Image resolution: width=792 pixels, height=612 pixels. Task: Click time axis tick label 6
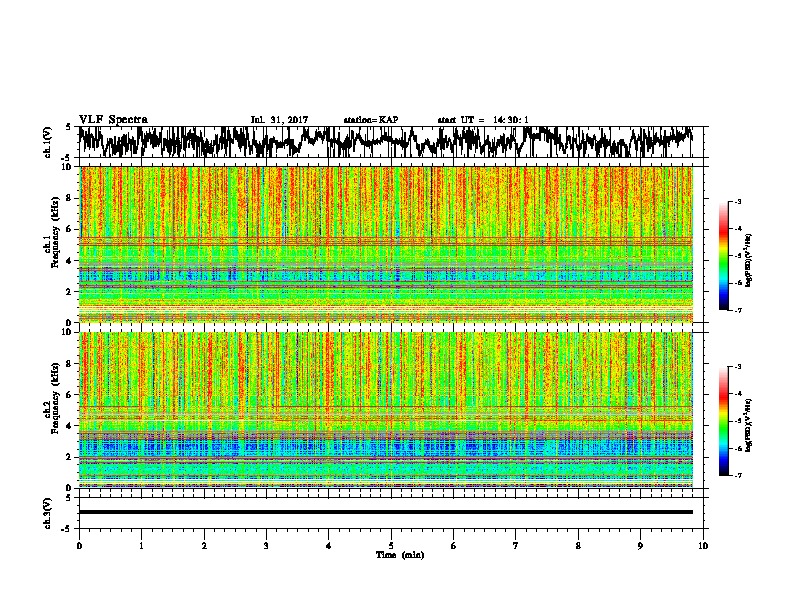(x=454, y=546)
